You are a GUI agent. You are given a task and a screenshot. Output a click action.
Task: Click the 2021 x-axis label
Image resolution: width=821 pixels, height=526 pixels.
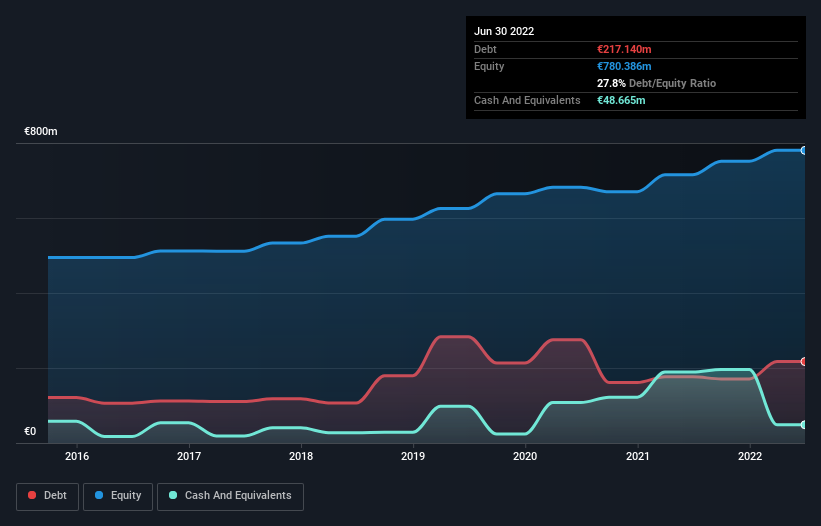click(638, 456)
